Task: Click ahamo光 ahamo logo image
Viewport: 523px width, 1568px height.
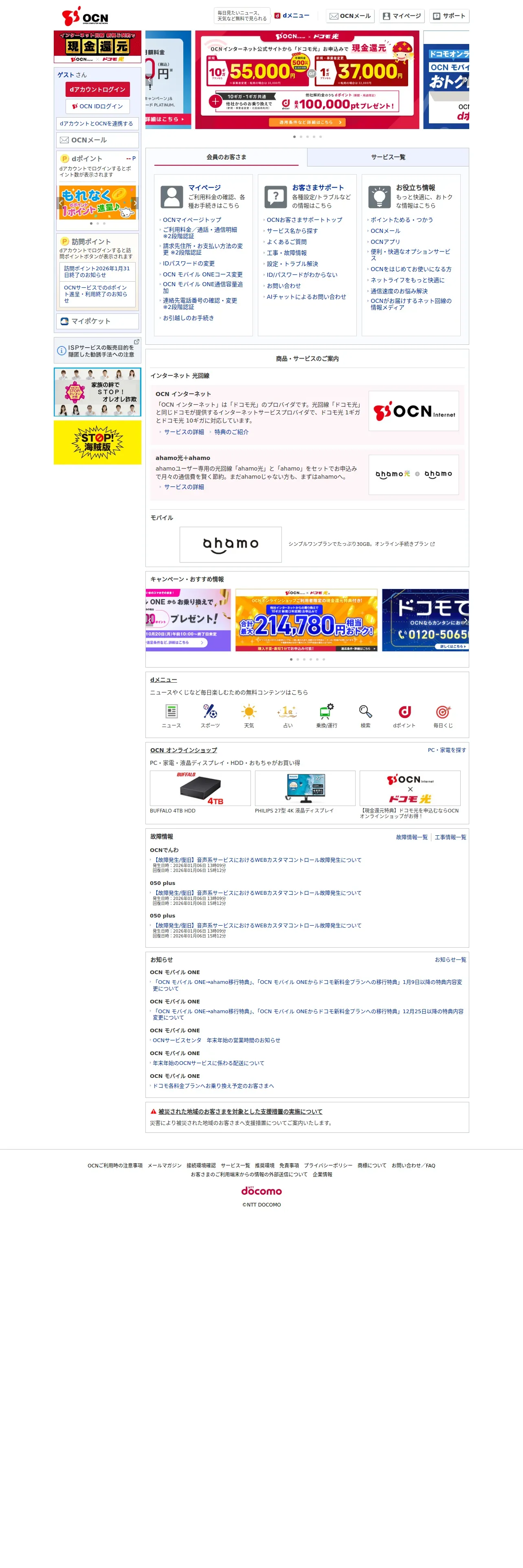Action: (413, 474)
